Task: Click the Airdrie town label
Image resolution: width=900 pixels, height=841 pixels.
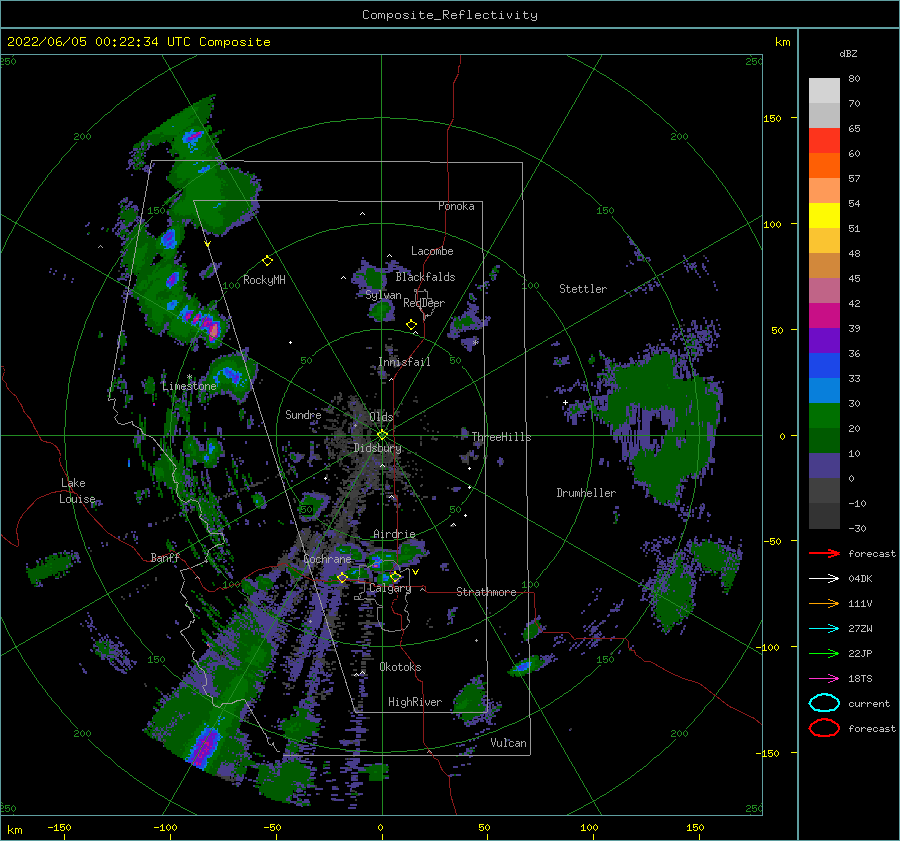Action: 394,534
